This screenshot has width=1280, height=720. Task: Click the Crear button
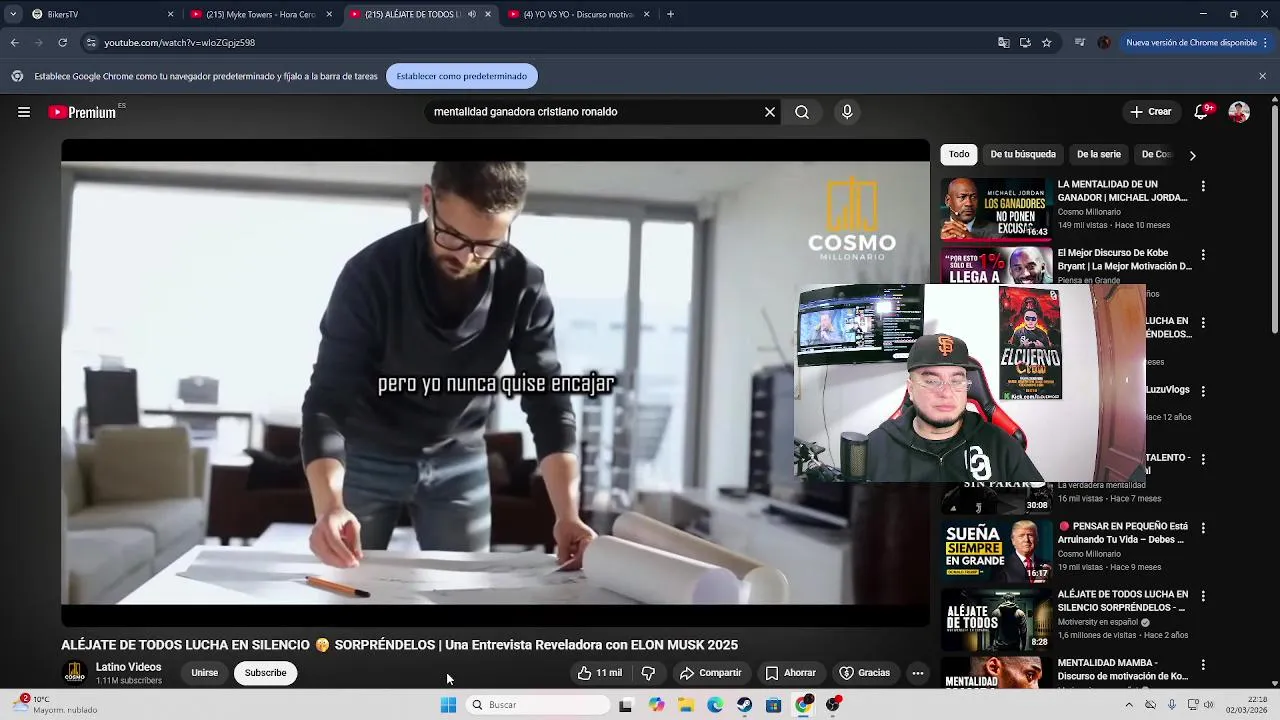click(x=1151, y=112)
